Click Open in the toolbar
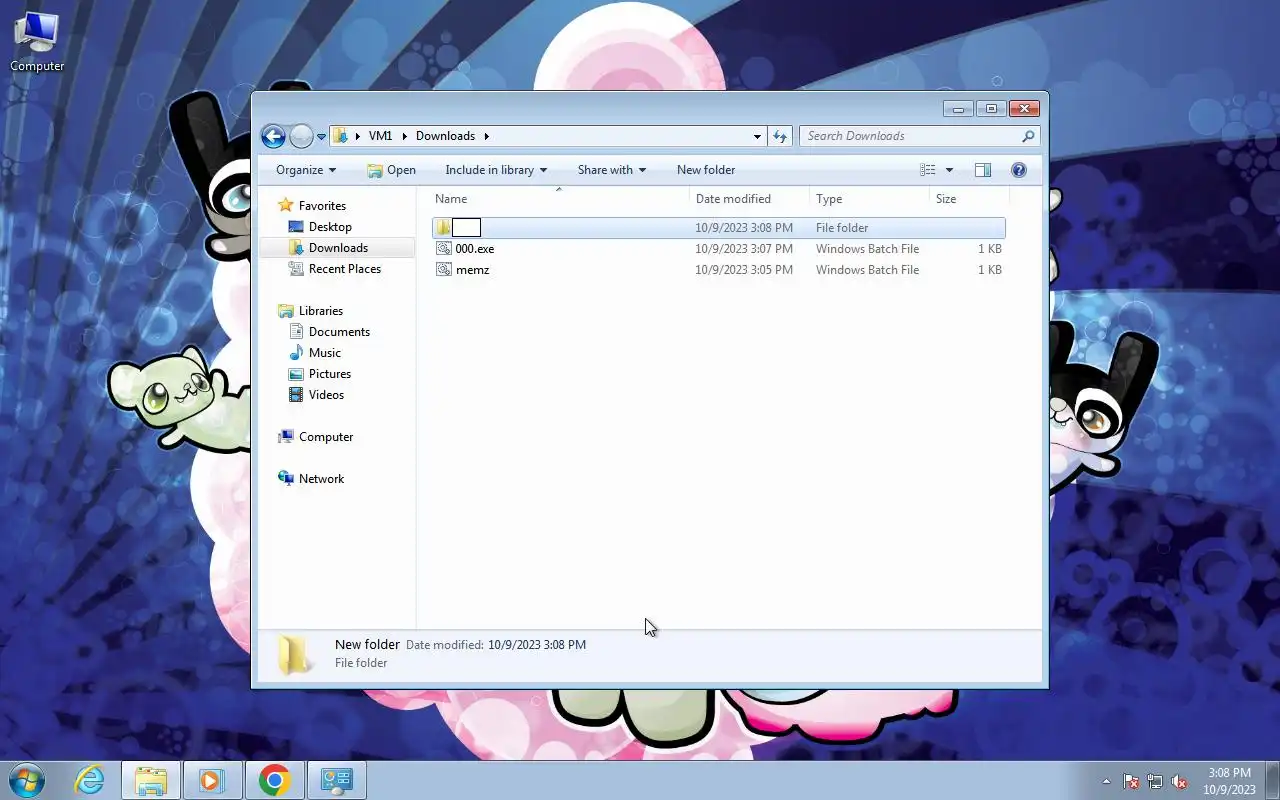This screenshot has height=800, width=1280. pyautogui.click(x=391, y=170)
